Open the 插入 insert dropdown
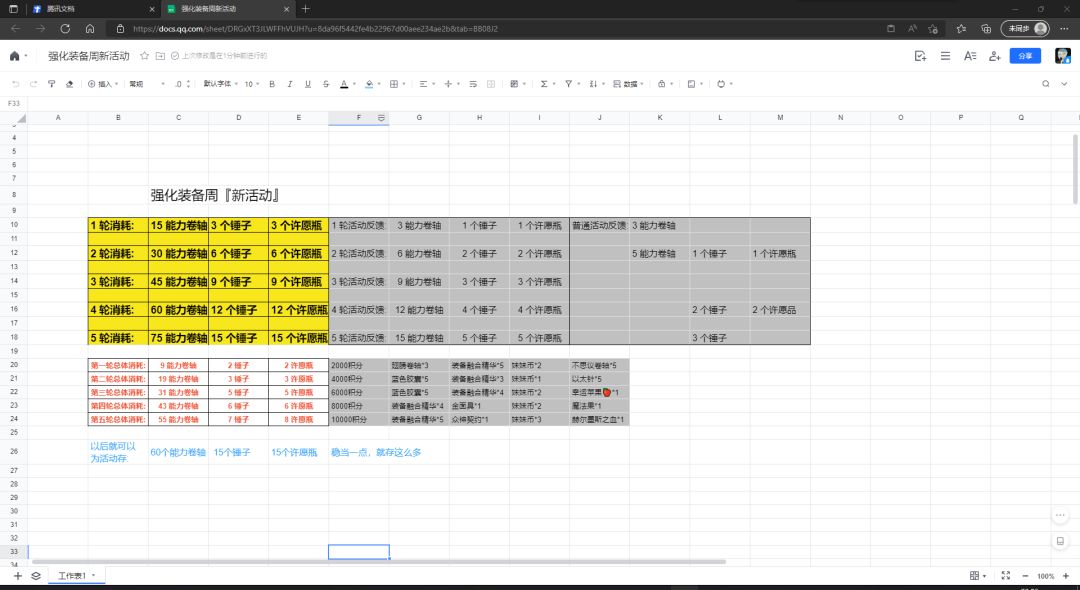Viewport: 1080px width, 590px height. [x=103, y=84]
